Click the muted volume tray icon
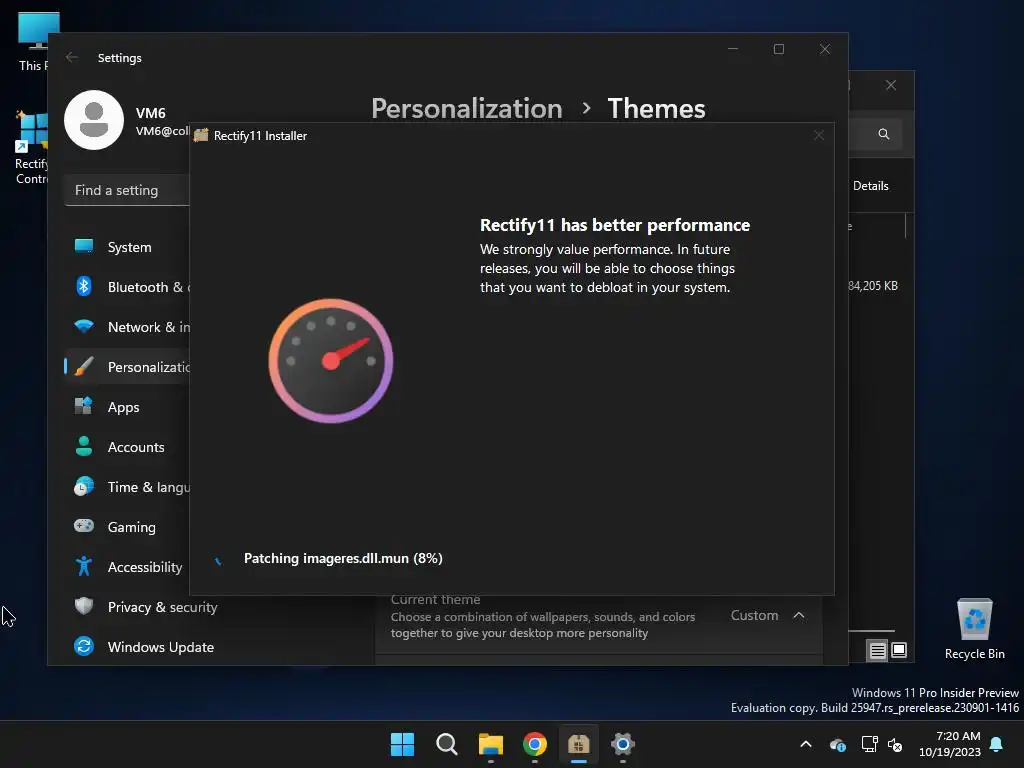The height and width of the screenshot is (768, 1024). 895,744
